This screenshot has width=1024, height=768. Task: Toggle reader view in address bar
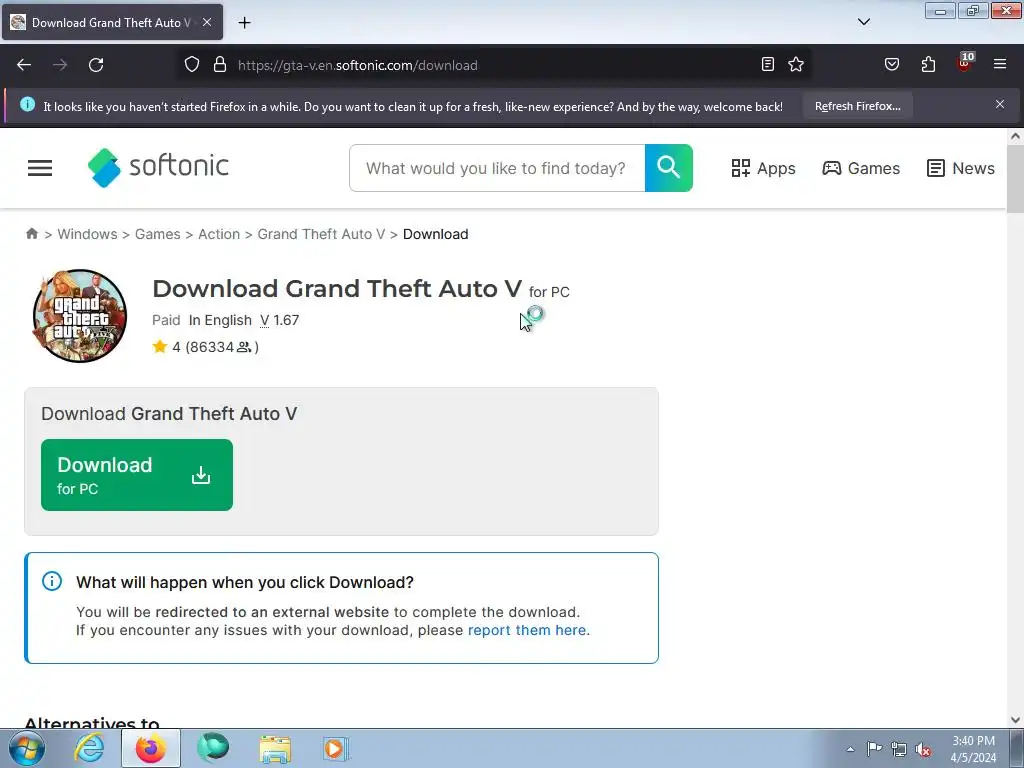(768, 64)
